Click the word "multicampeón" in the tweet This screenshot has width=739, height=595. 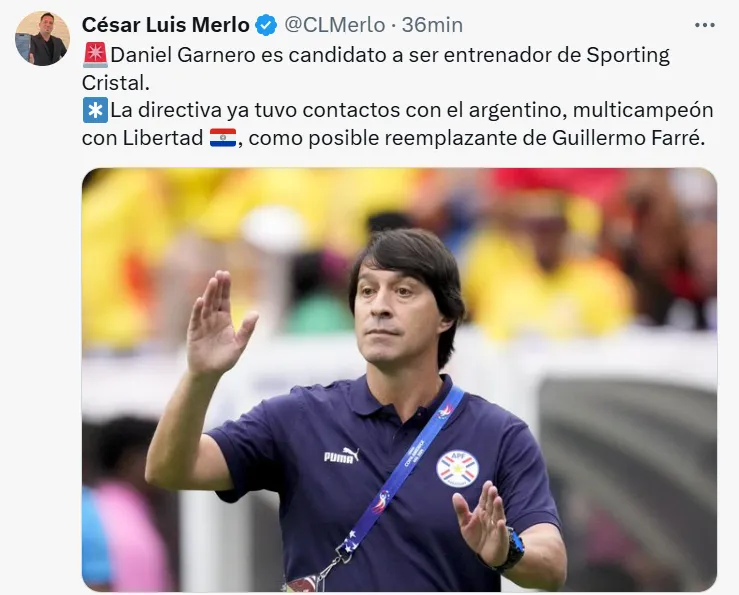pyautogui.click(x=643, y=110)
